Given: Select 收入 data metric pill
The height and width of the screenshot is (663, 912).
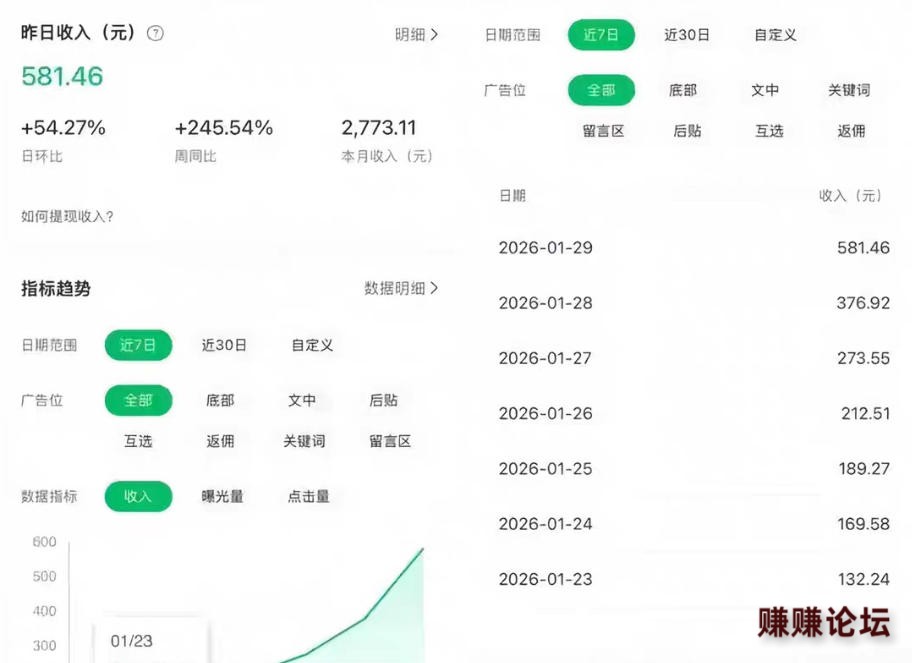Looking at the screenshot, I should (138, 496).
